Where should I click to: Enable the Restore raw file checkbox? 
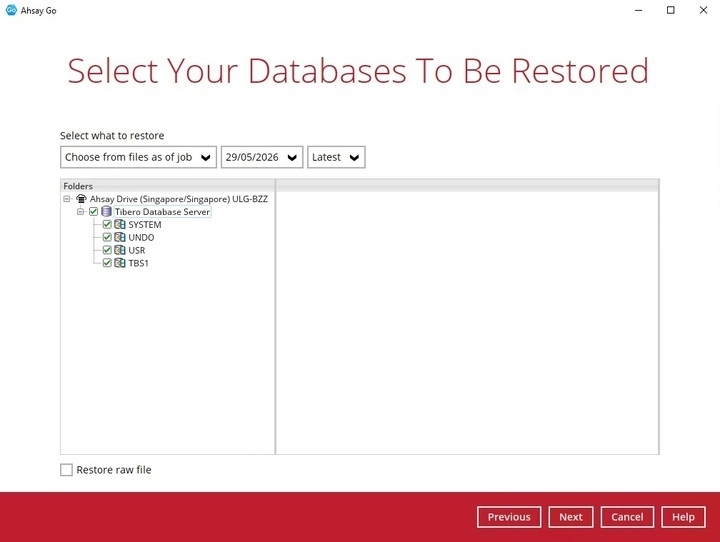point(67,470)
